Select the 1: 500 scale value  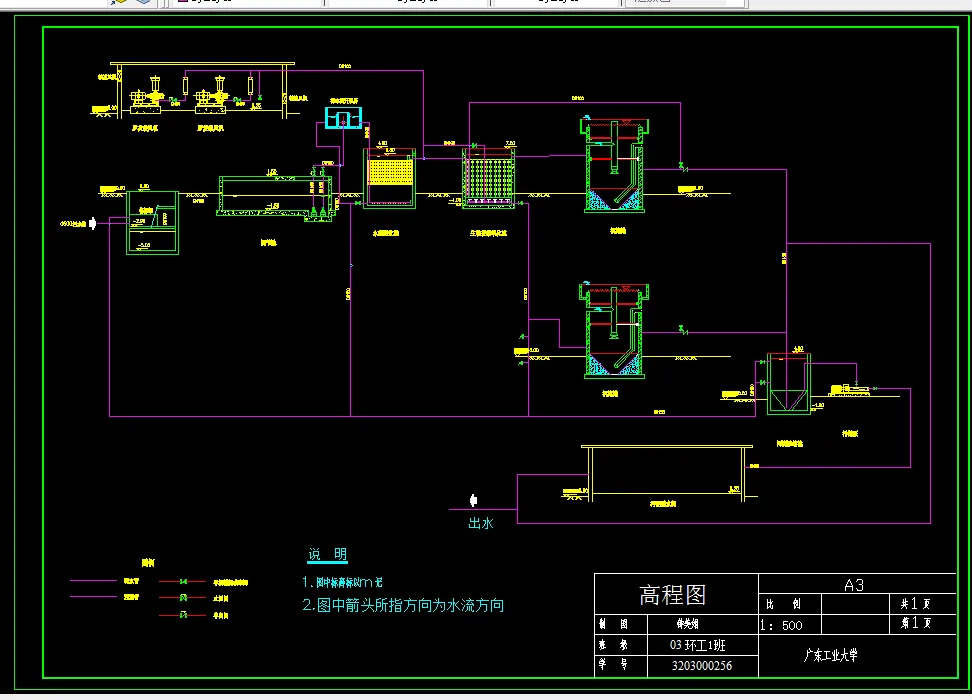coord(781,626)
